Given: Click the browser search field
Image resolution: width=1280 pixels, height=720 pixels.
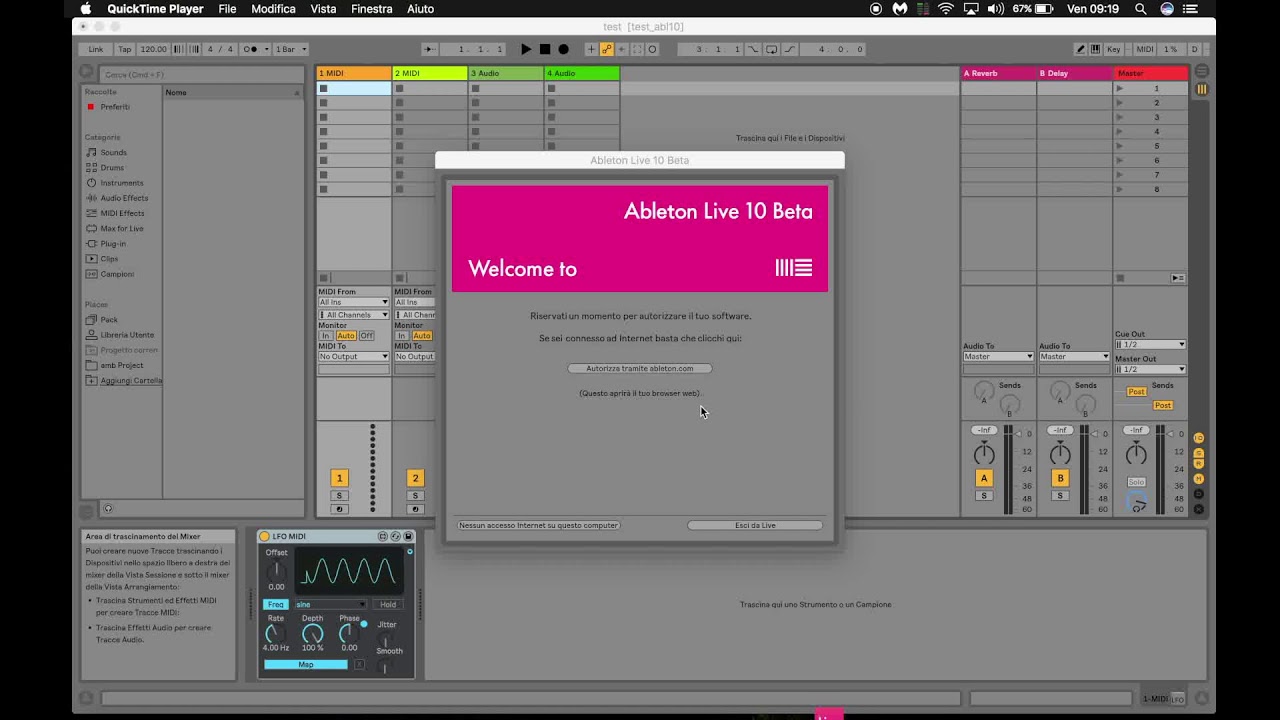Looking at the screenshot, I should pyautogui.click(x=200, y=74).
